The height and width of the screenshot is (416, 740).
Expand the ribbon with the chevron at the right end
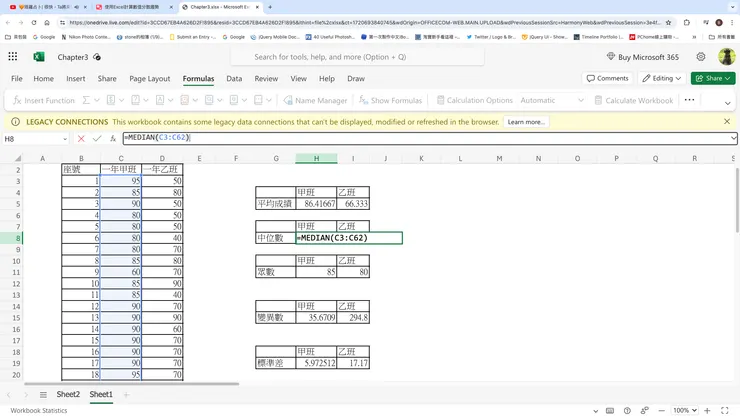tap(727, 103)
